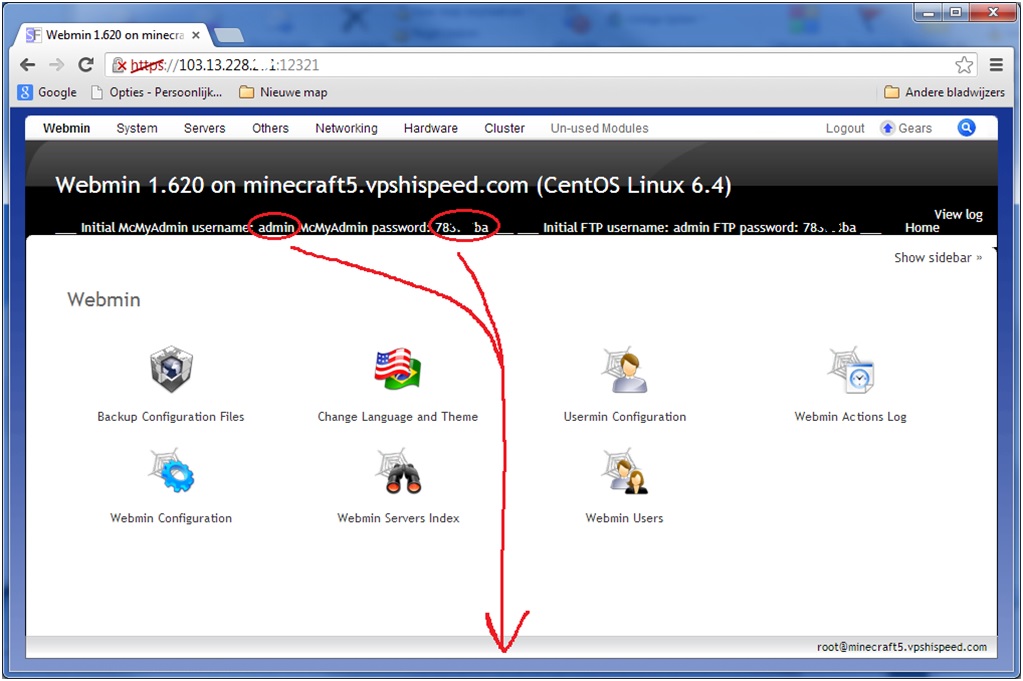Image resolution: width=1023 pixels, height=681 pixels.
Task: Click root@minecraft5.vpshispeed.com footer text
Action: [x=902, y=647]
